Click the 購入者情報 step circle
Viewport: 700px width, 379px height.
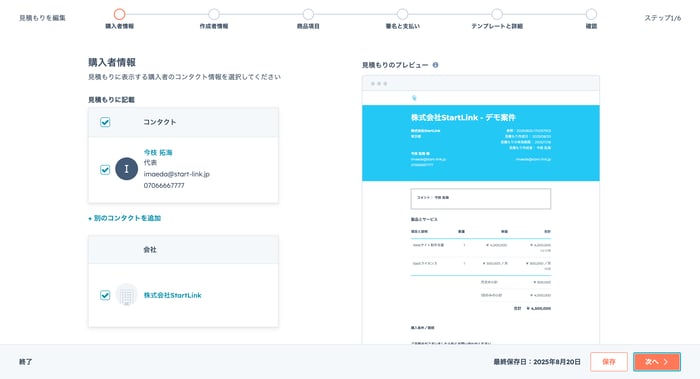tap(119, 14)
